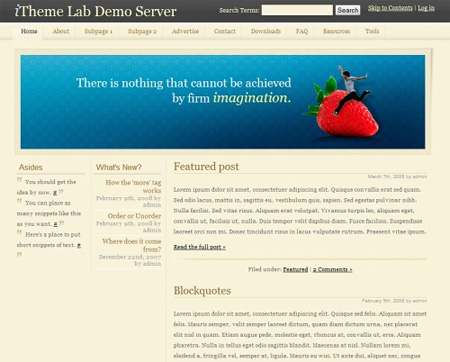
Task: Click the Blockquotes post date text
Action: click(394, 301)
